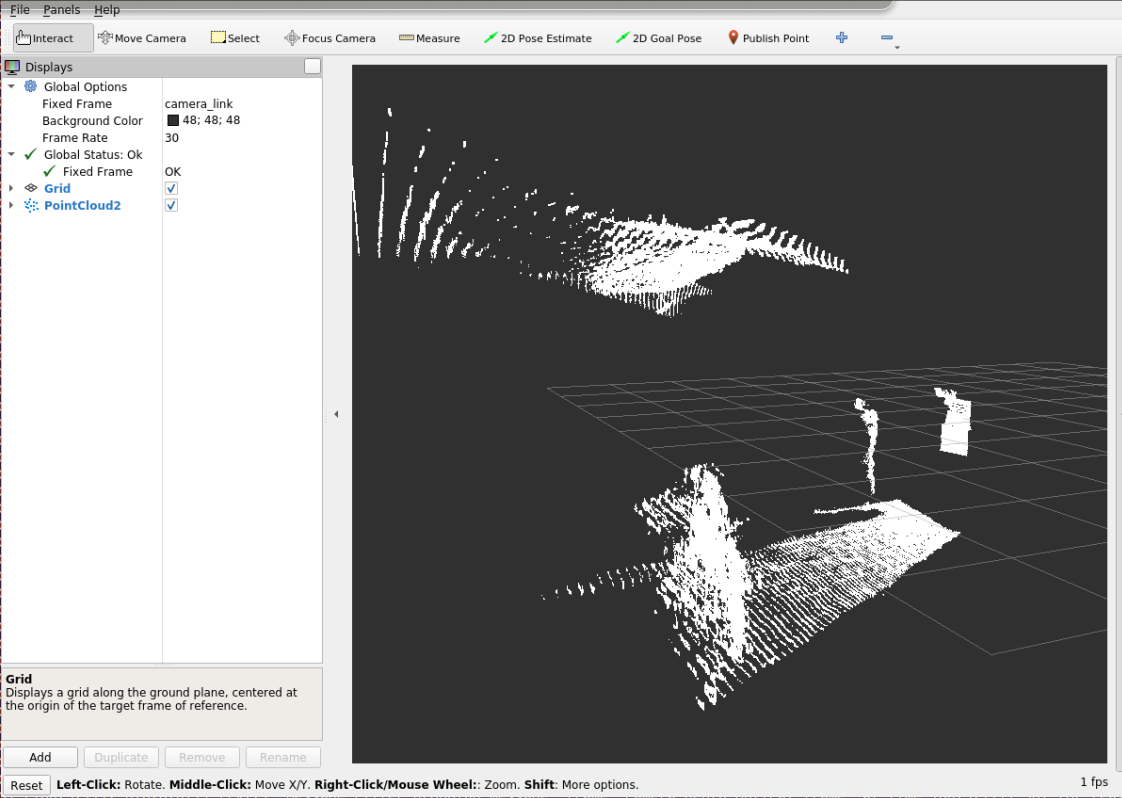Select the PointCloud2 tree item label
Screen dimensions: 1122x798
tap(82, 205)
